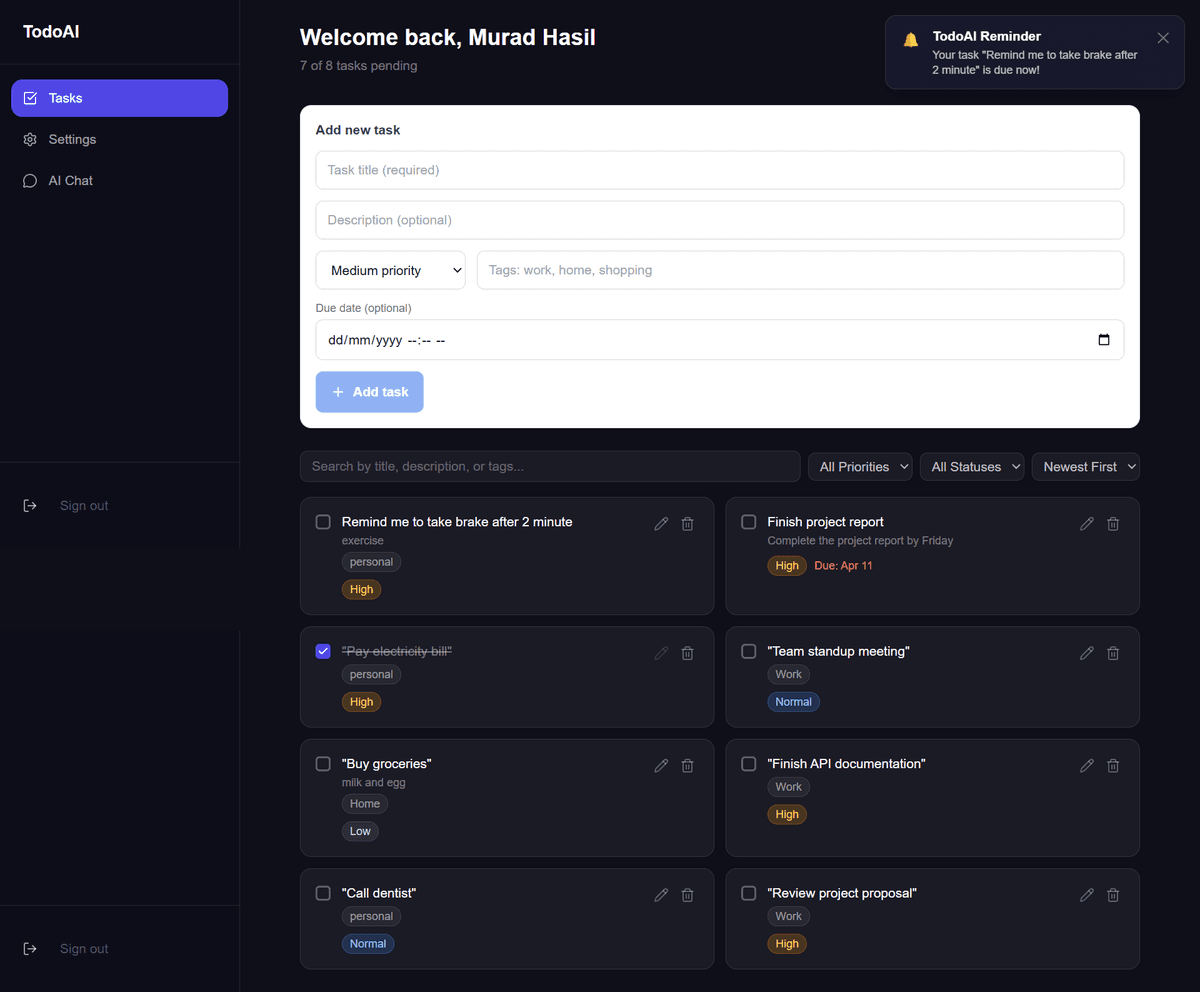1200x992 pixels.
Task: Open the Newest First sort dropdown
Action: coord(1085,467)
